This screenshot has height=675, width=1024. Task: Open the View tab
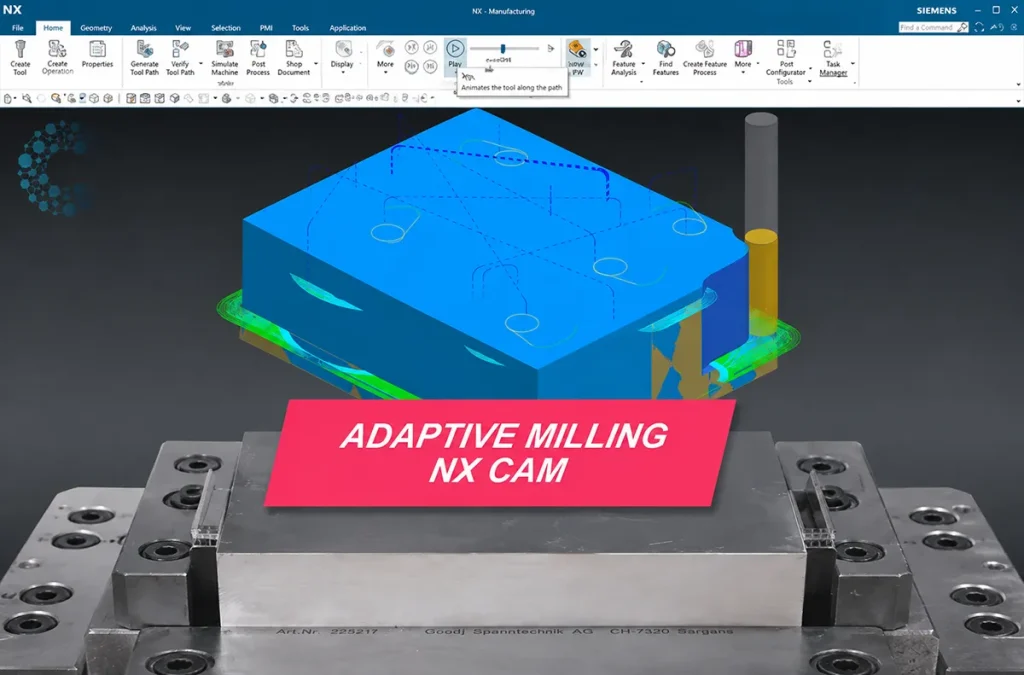[x=183, y=28]
